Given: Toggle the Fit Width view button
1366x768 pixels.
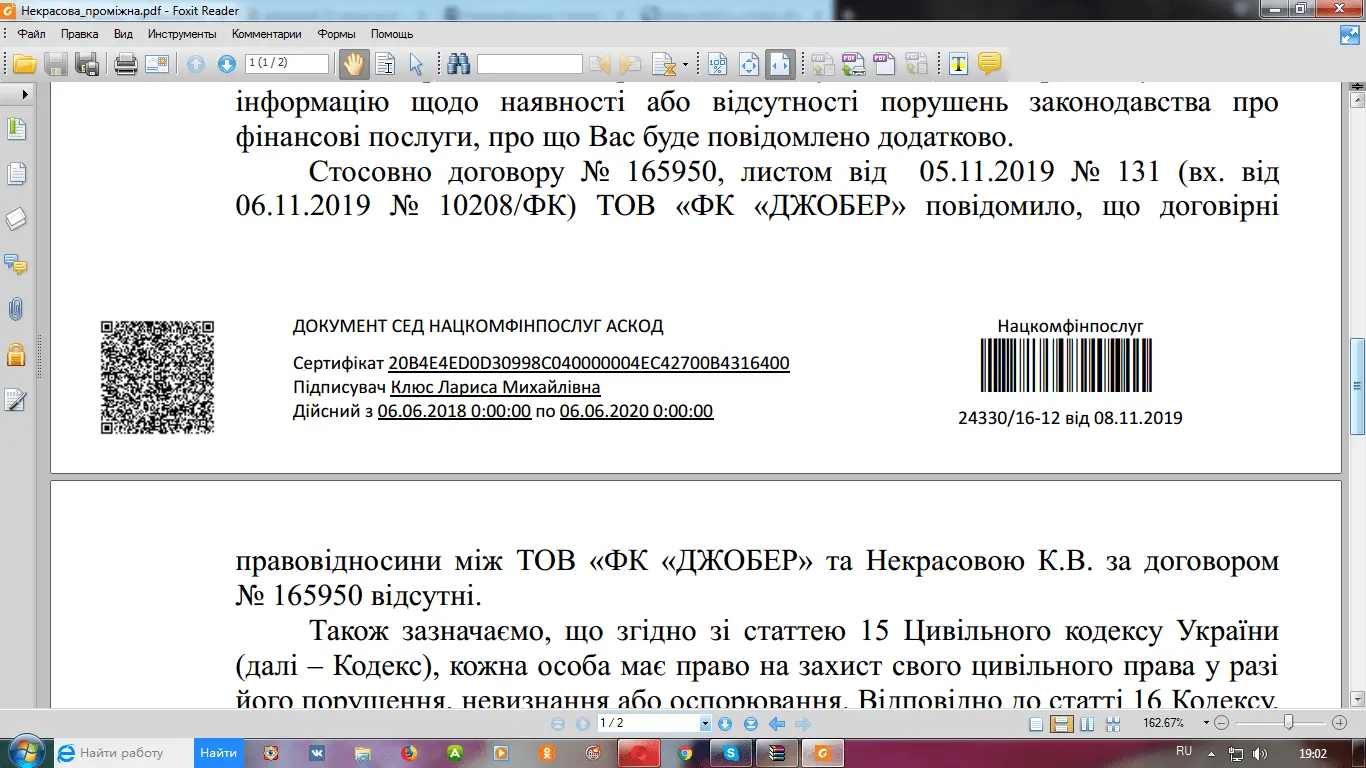Looking at the screenshot, I should coord(780,65).
